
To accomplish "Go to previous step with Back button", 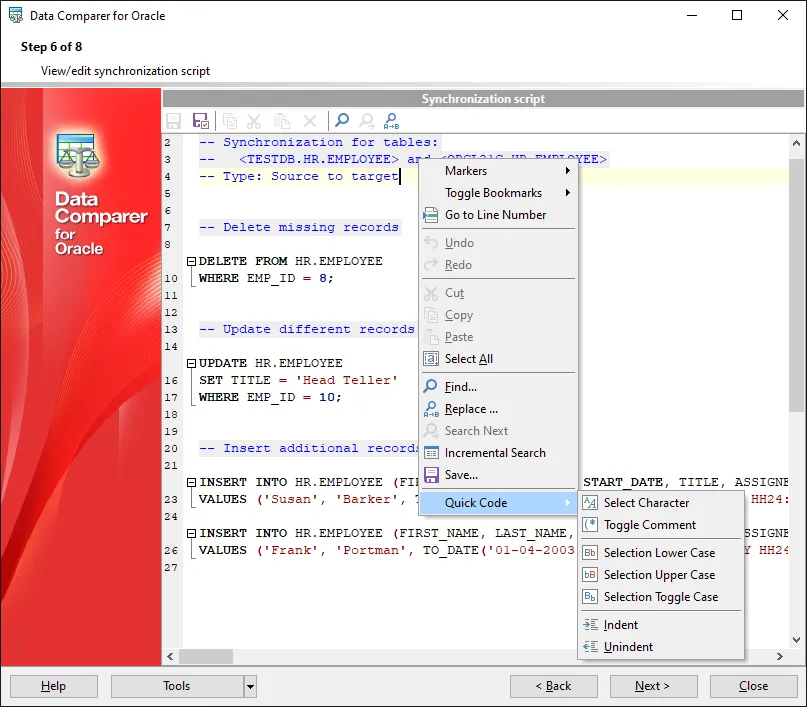I will (x=554, y=686).
